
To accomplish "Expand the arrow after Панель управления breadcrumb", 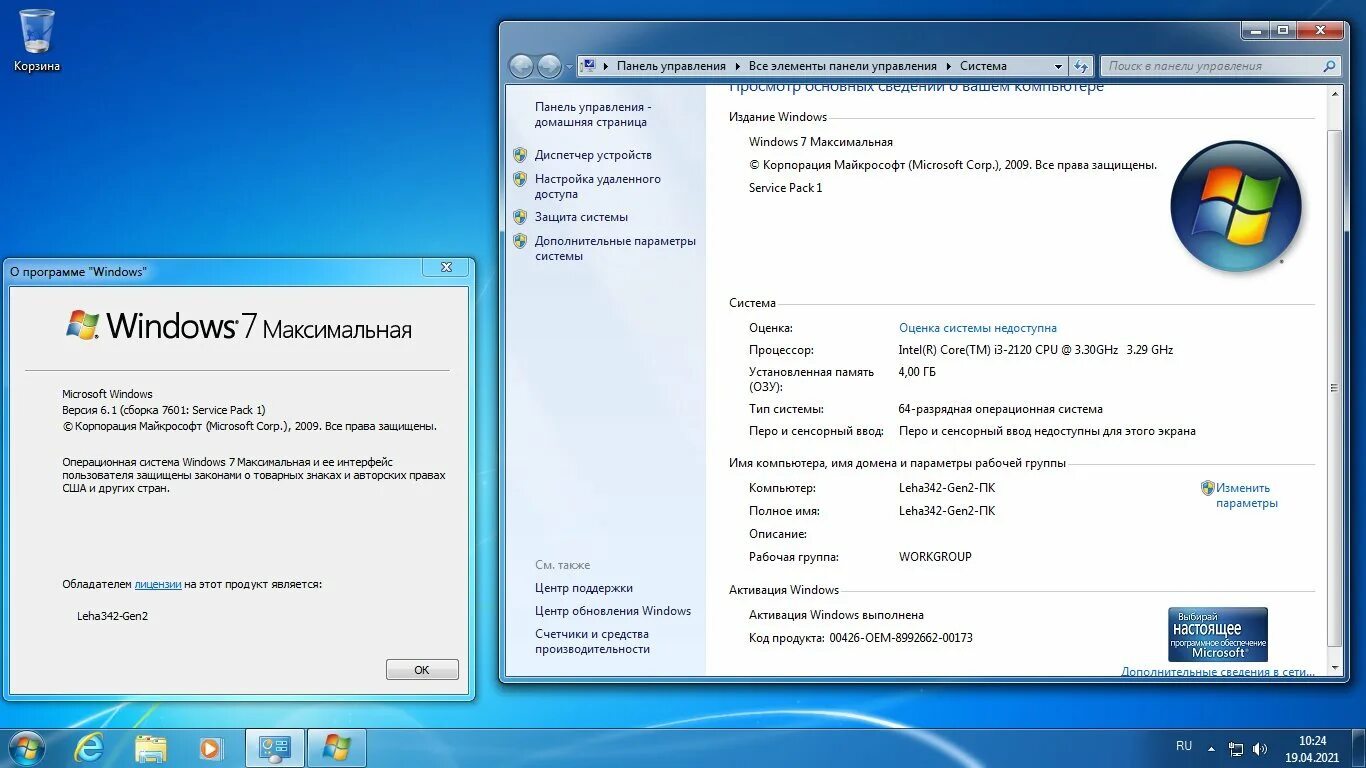I will [737, 66].
